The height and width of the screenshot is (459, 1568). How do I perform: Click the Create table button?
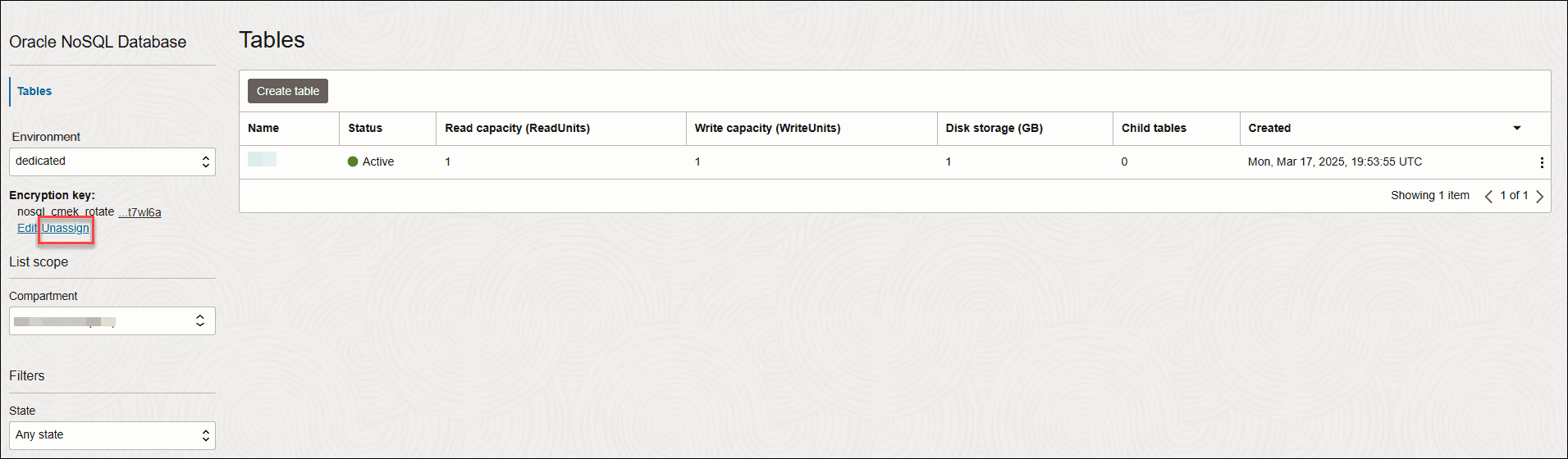pos(288,91)
